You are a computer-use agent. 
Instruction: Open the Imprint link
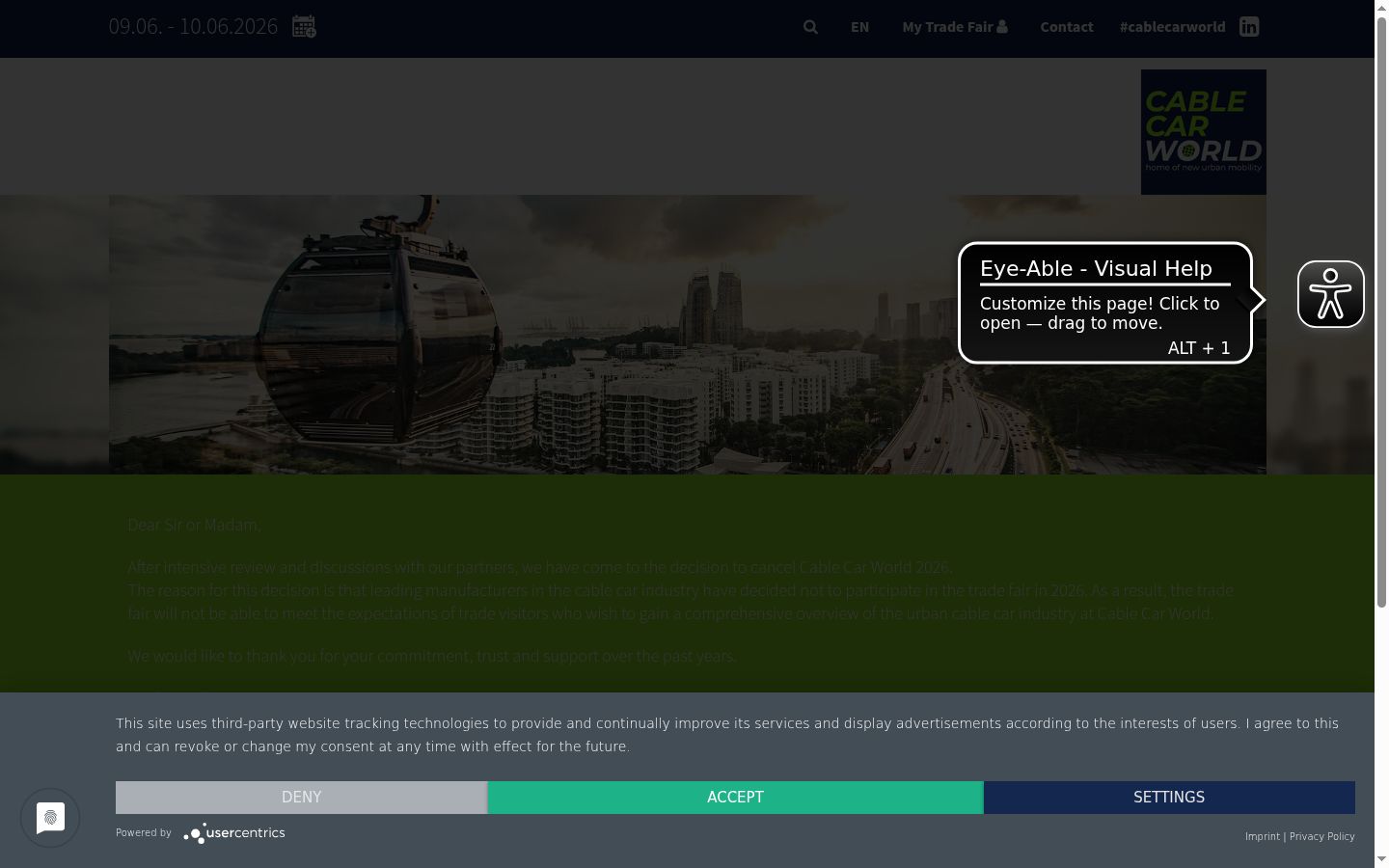1262,836
